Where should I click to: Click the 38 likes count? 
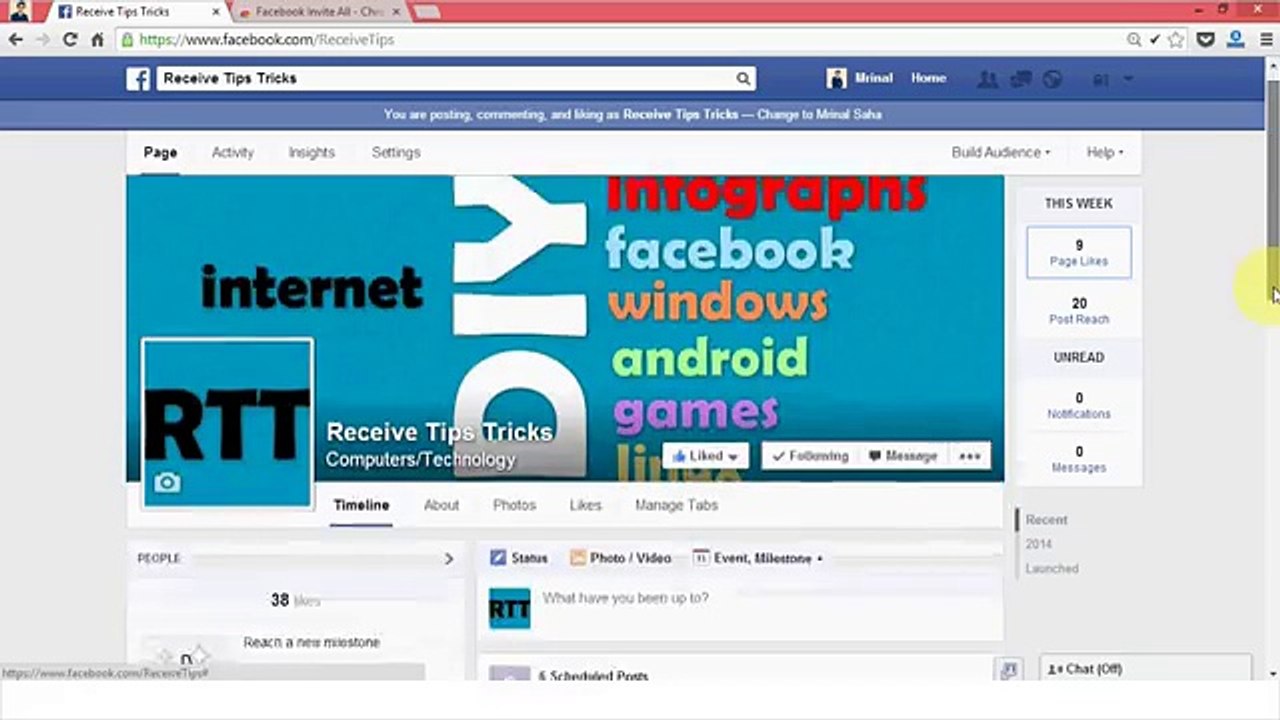[x=295, y=600]
